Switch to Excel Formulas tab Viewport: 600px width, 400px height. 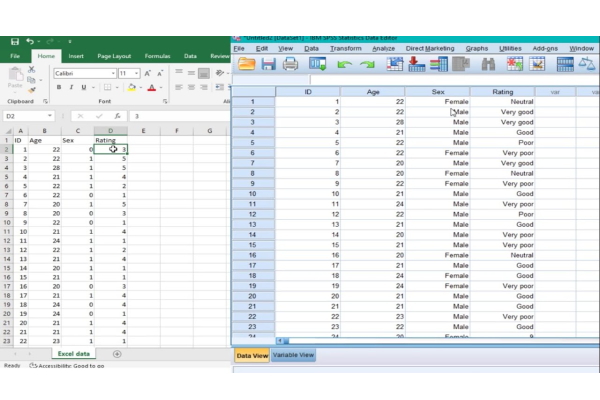pos(157,56)
